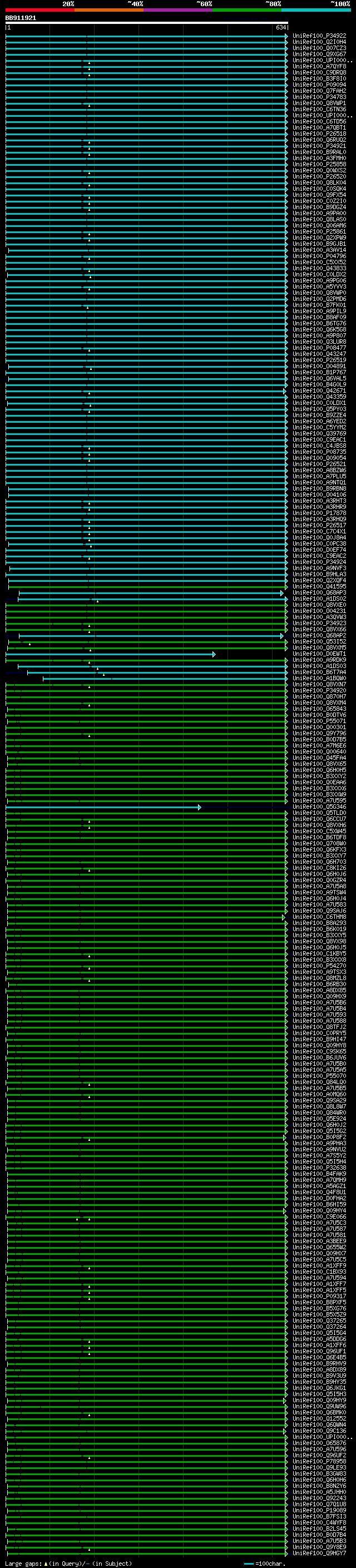
Task: Open hit label UniRef100_Q12552
Action: tap(319, 1418)
